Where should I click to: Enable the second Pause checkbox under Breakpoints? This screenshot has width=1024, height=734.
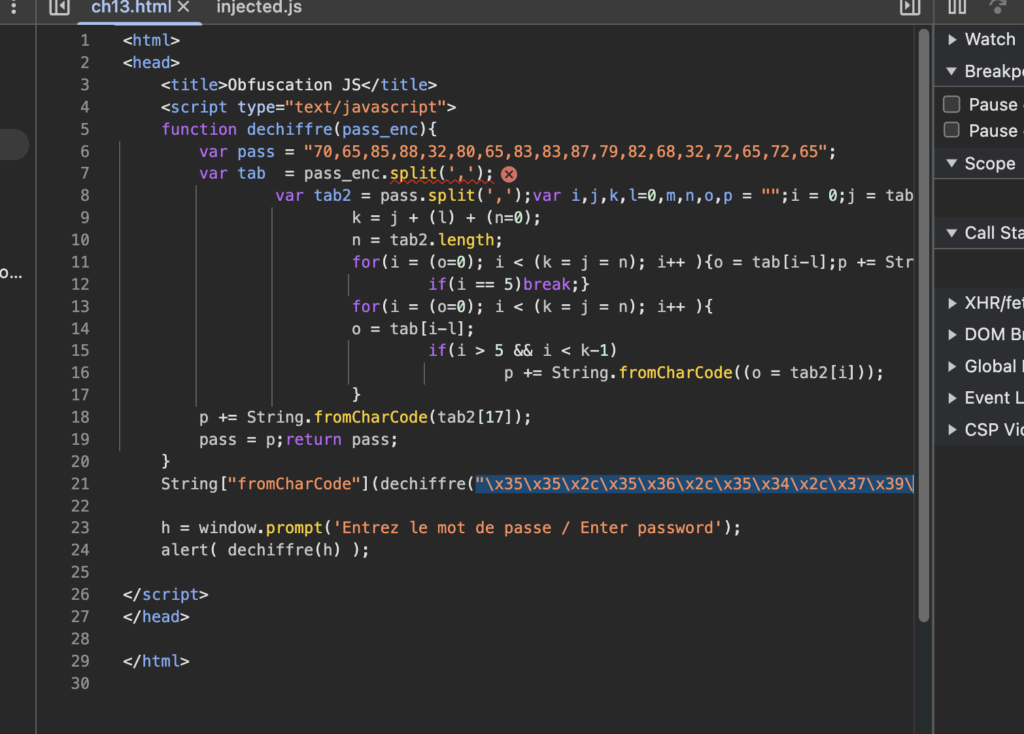952,130
